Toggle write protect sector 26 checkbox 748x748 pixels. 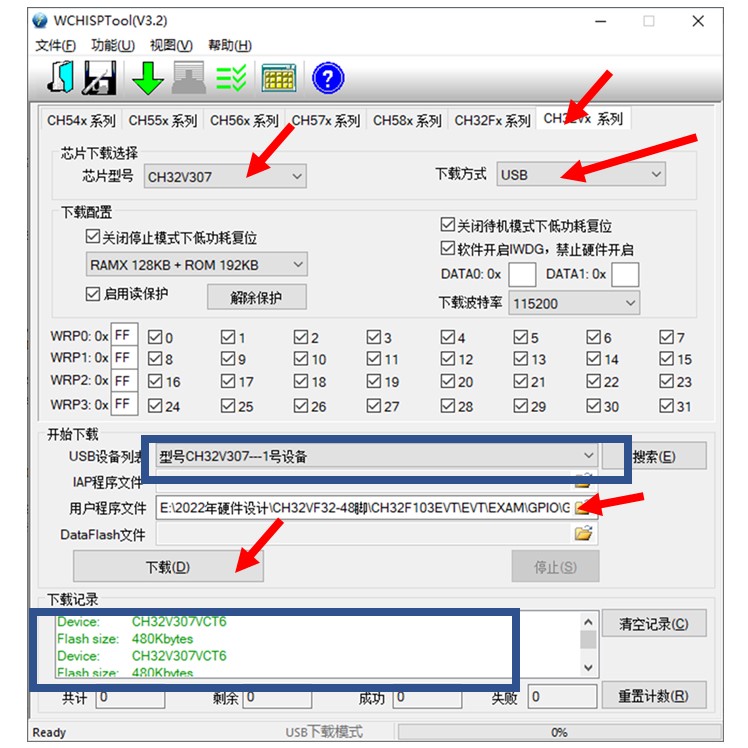(301, 405)
